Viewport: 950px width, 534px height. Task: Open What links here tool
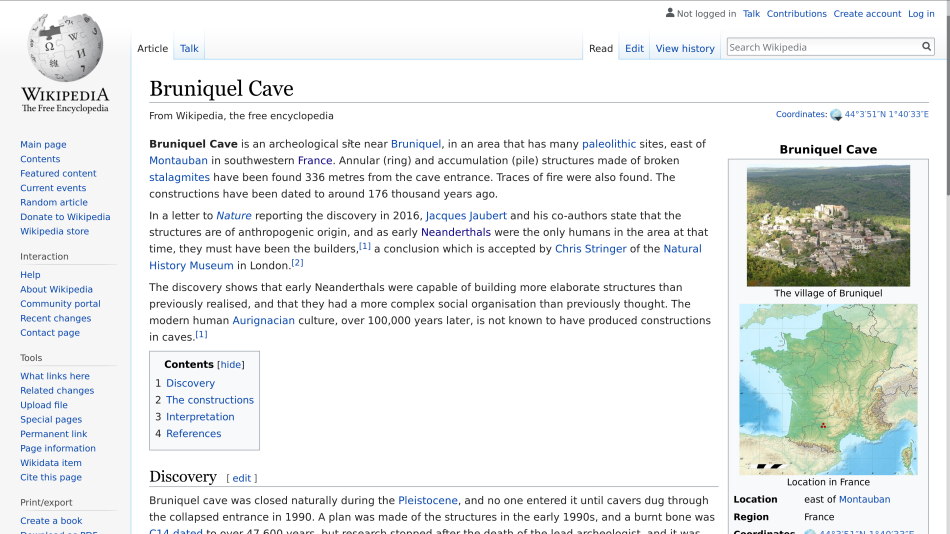tap(55, 376)
